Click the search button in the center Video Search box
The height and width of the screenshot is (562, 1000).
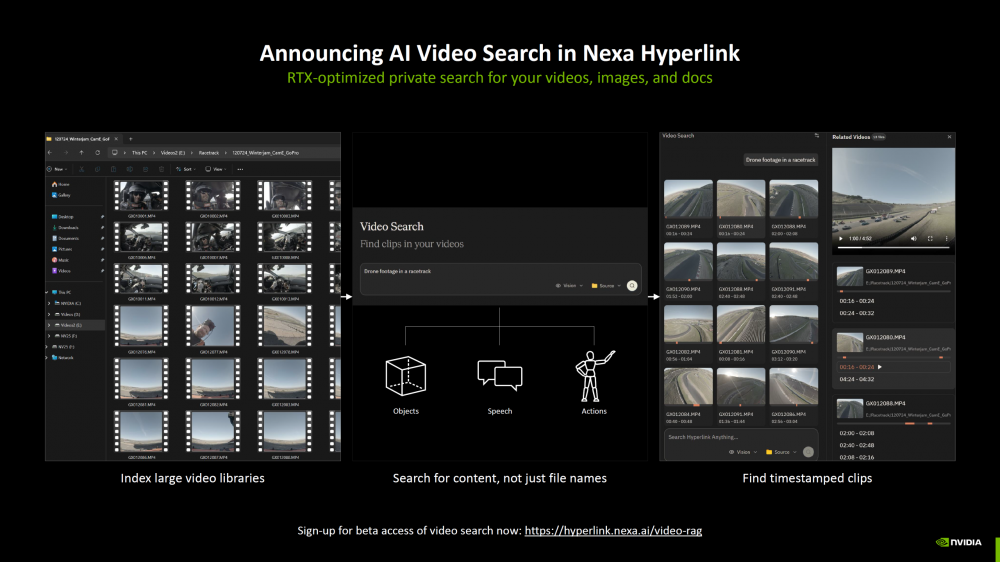pos(631,285)
